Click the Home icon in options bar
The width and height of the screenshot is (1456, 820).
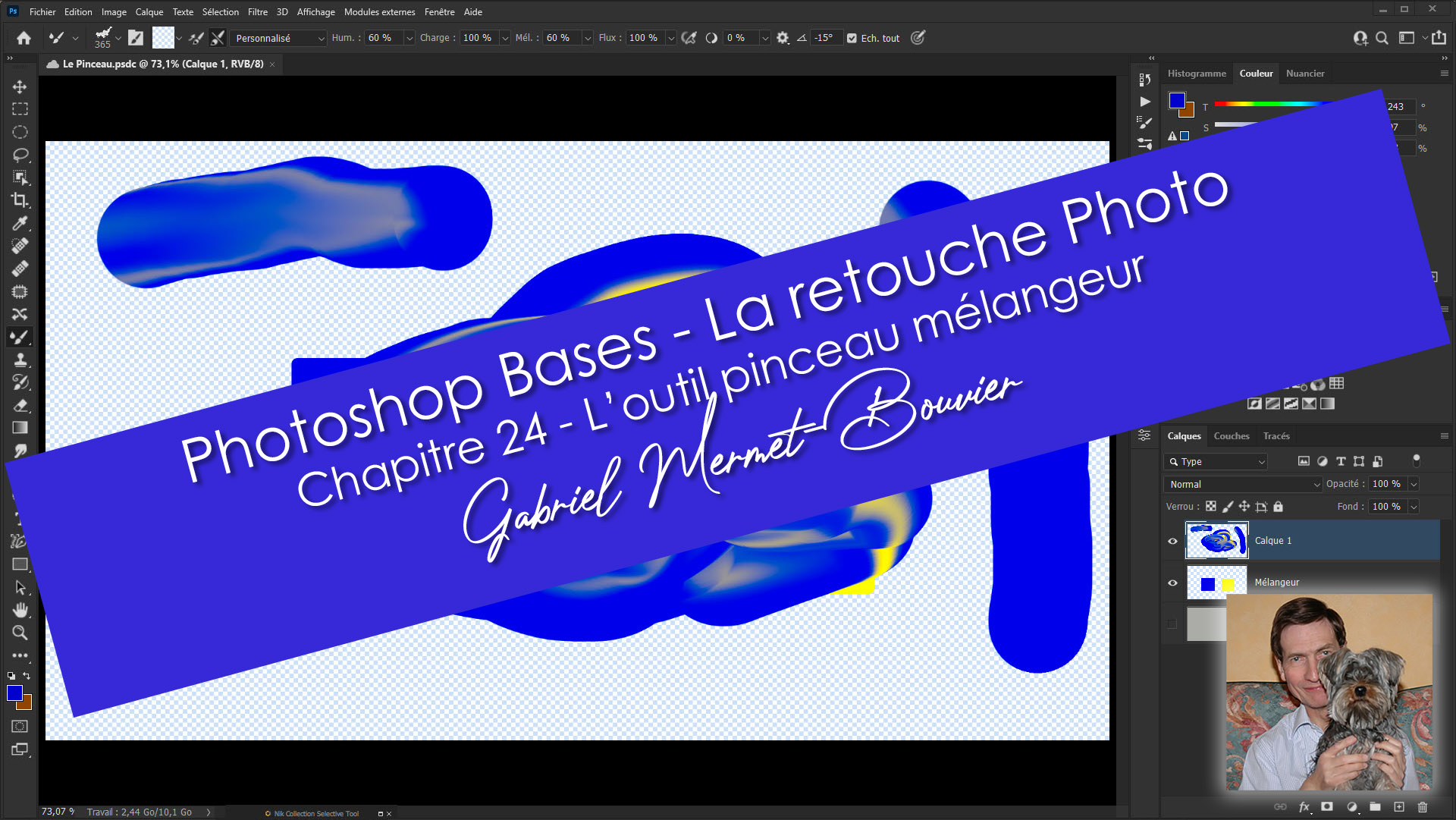(24, 38)
